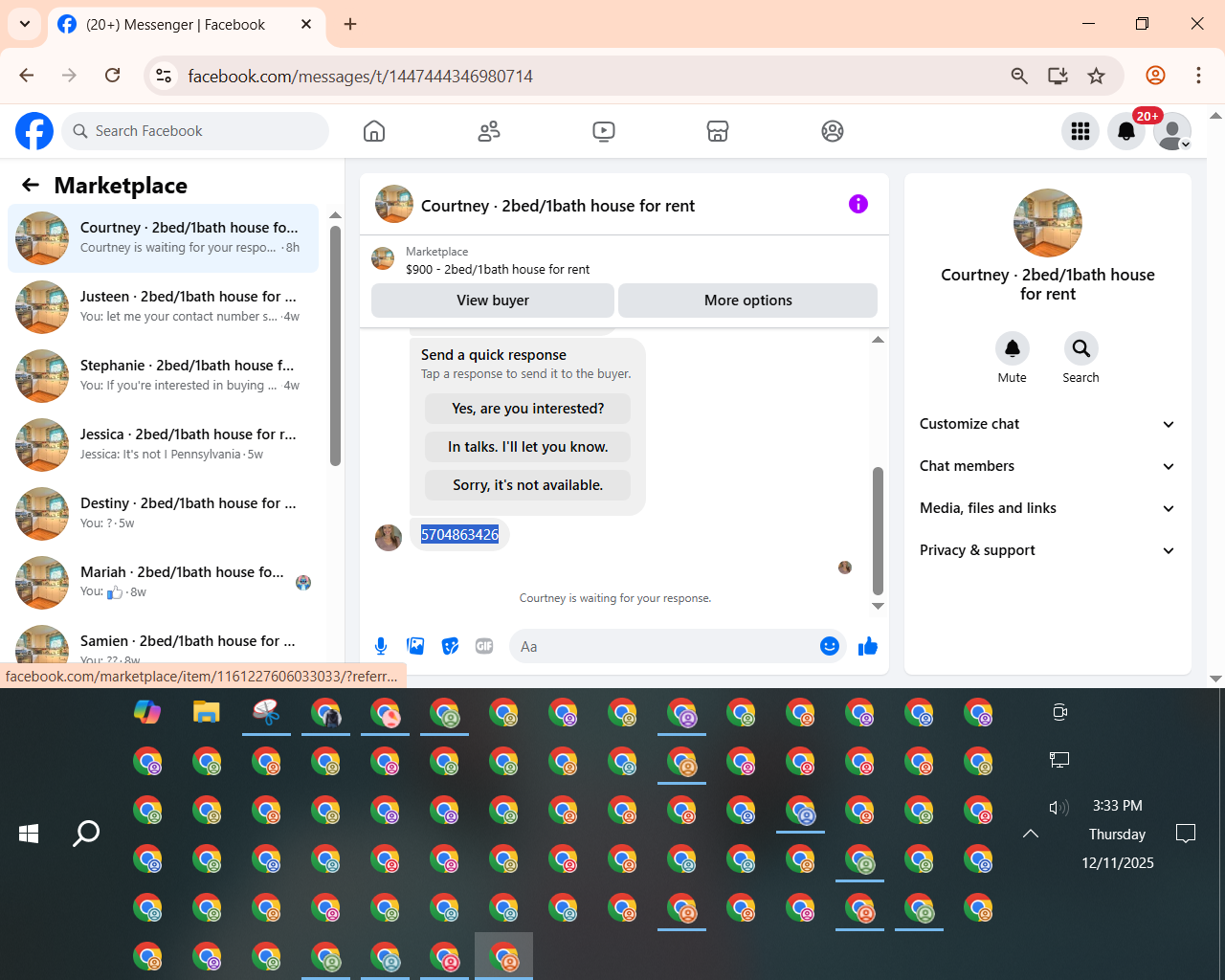1225x980 pixels.
Task: Mute the conversation with bell icon
Action: 1013,348
